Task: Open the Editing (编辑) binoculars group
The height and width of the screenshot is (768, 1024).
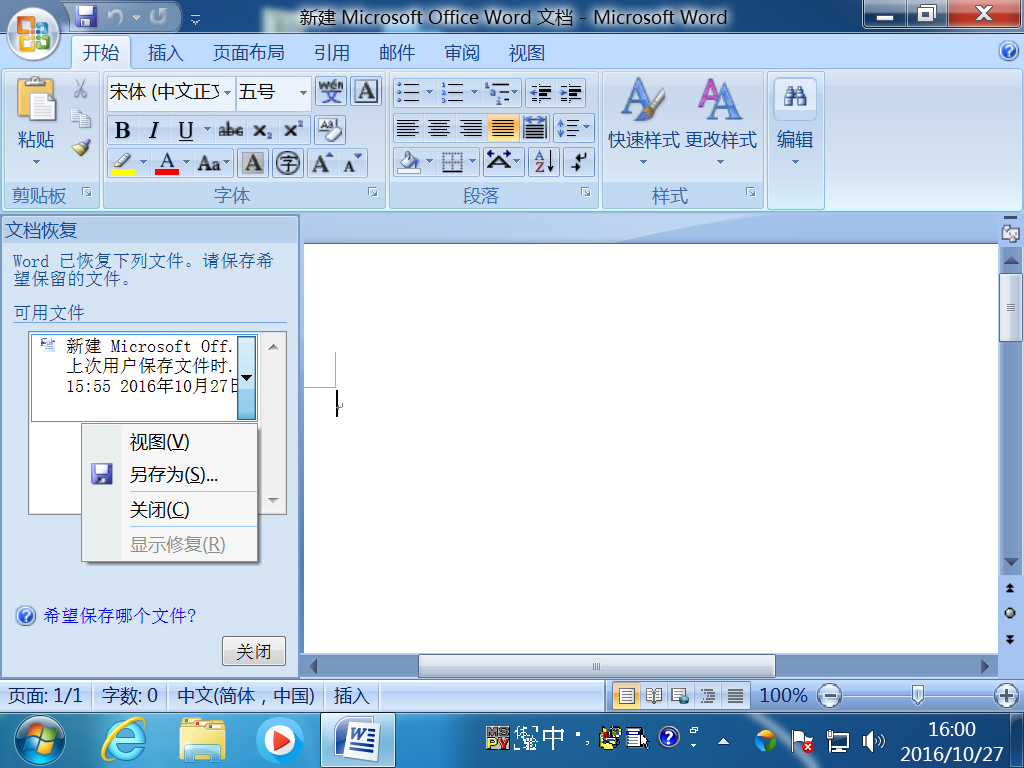Action: click(795, 121)
